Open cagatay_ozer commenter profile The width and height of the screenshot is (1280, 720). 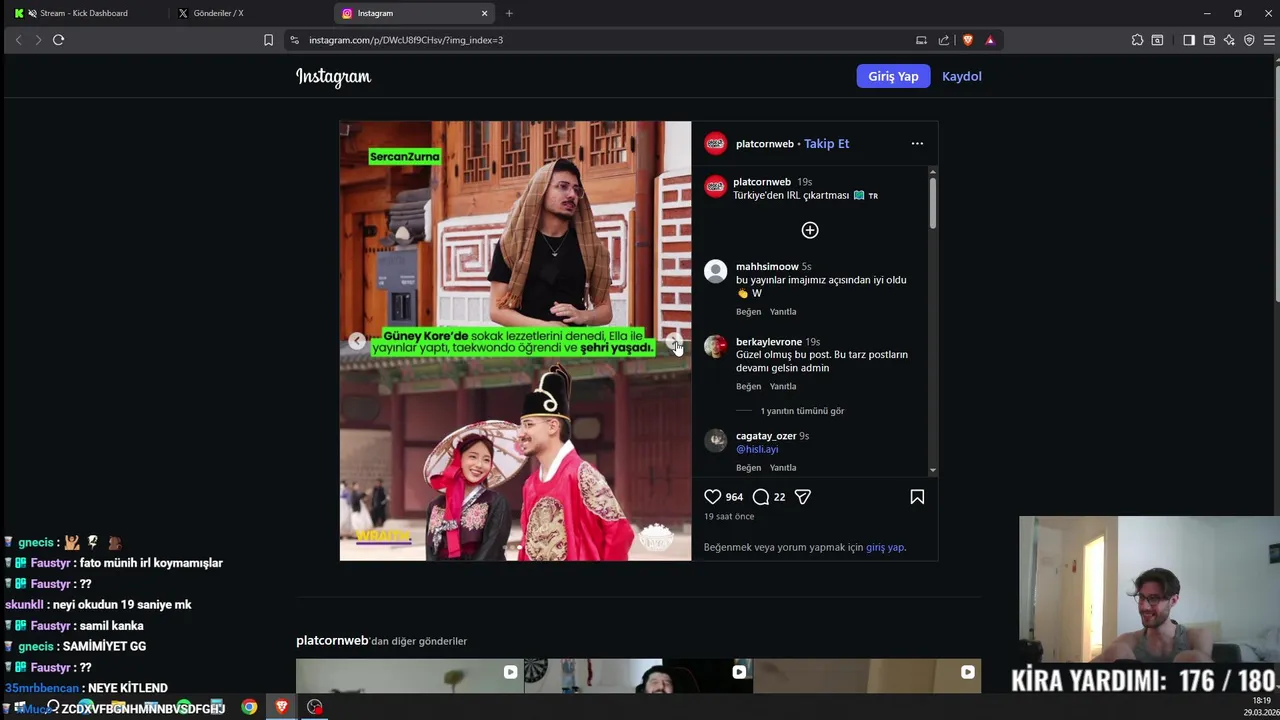click(x=766, y=436)
